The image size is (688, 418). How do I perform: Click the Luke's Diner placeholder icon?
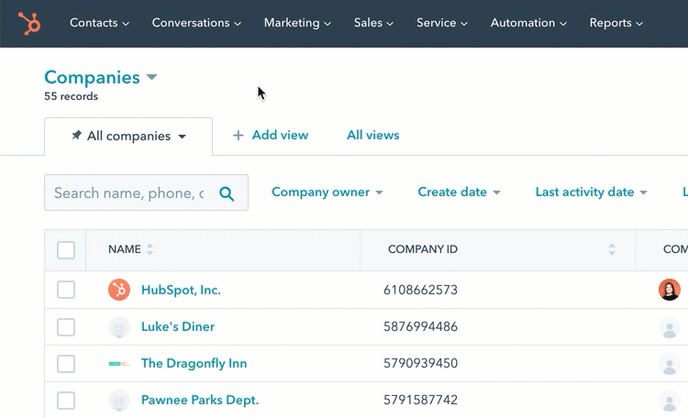119,327
